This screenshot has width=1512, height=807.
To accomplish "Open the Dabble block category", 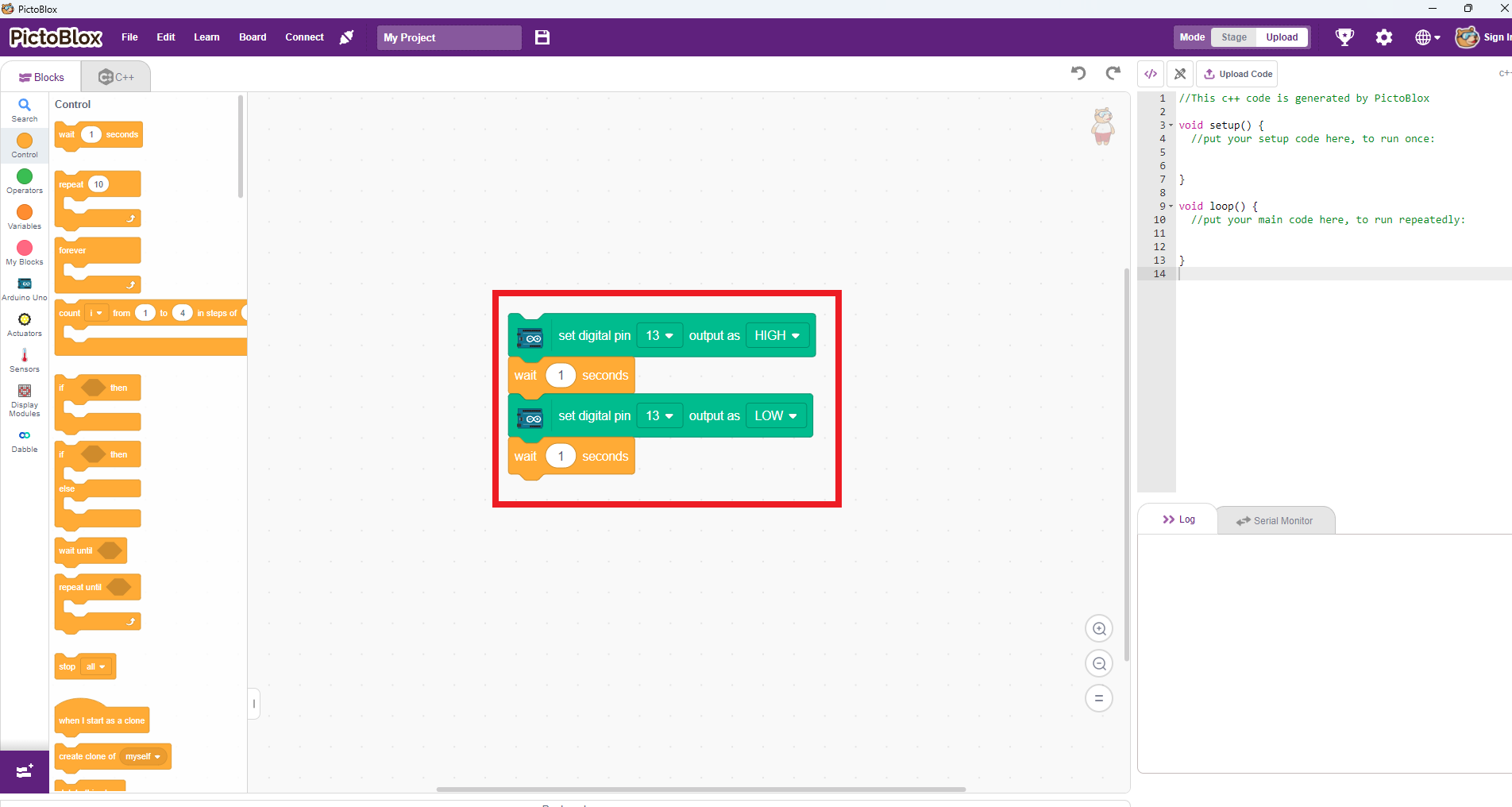I will (24, 439).
